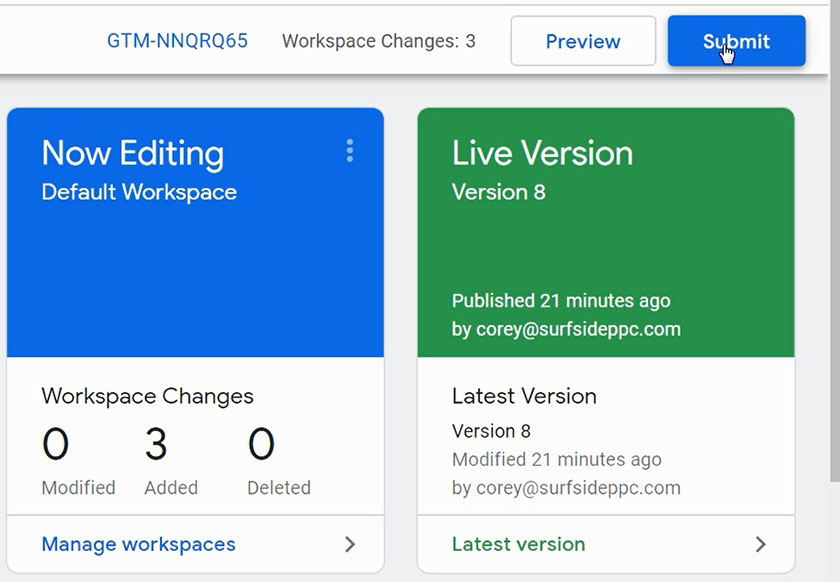Open Preview mode
This screenshot has height=582, width=840.
pos(583,41)
